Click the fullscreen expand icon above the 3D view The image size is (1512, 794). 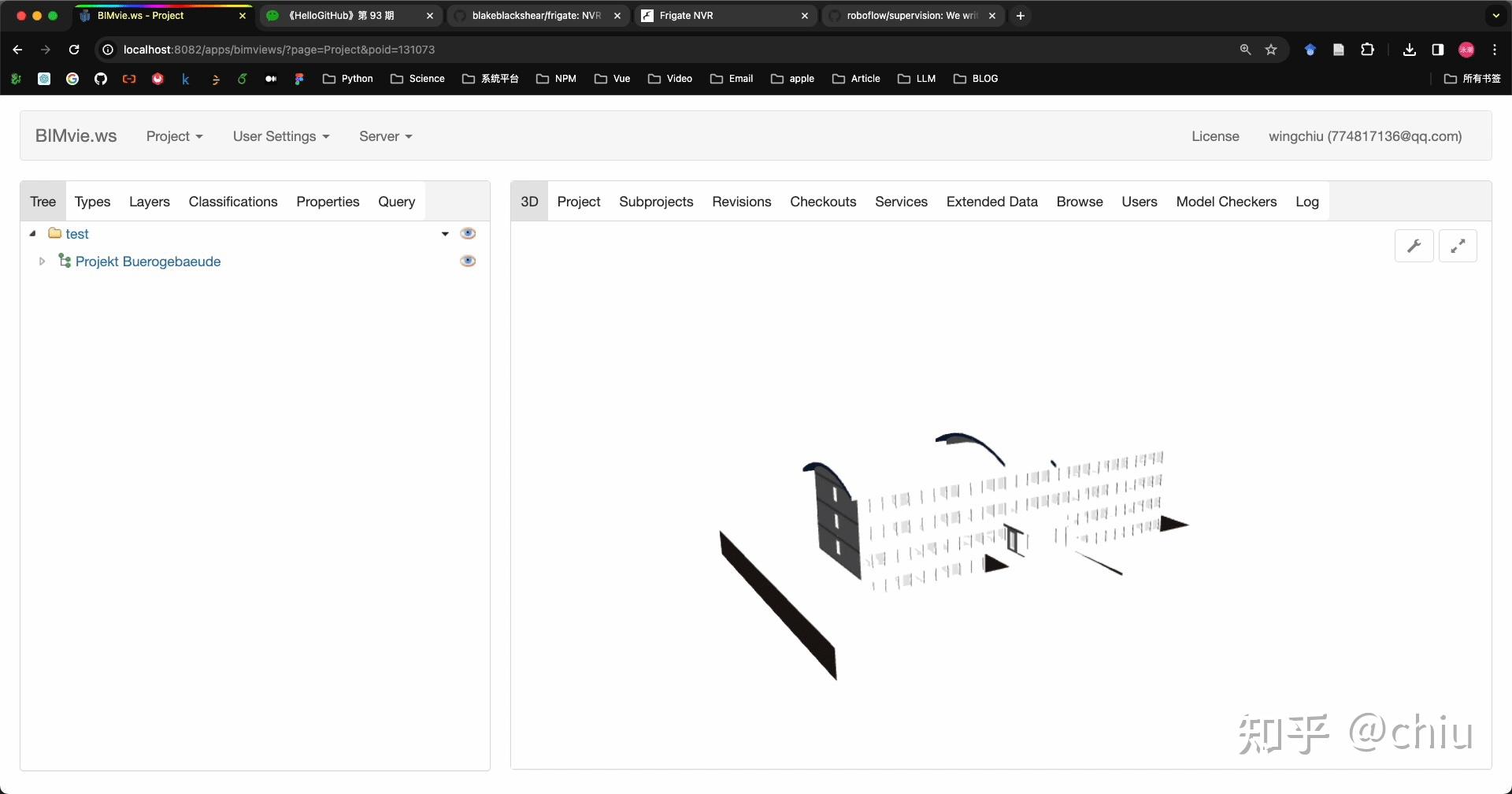point(1458,245)
